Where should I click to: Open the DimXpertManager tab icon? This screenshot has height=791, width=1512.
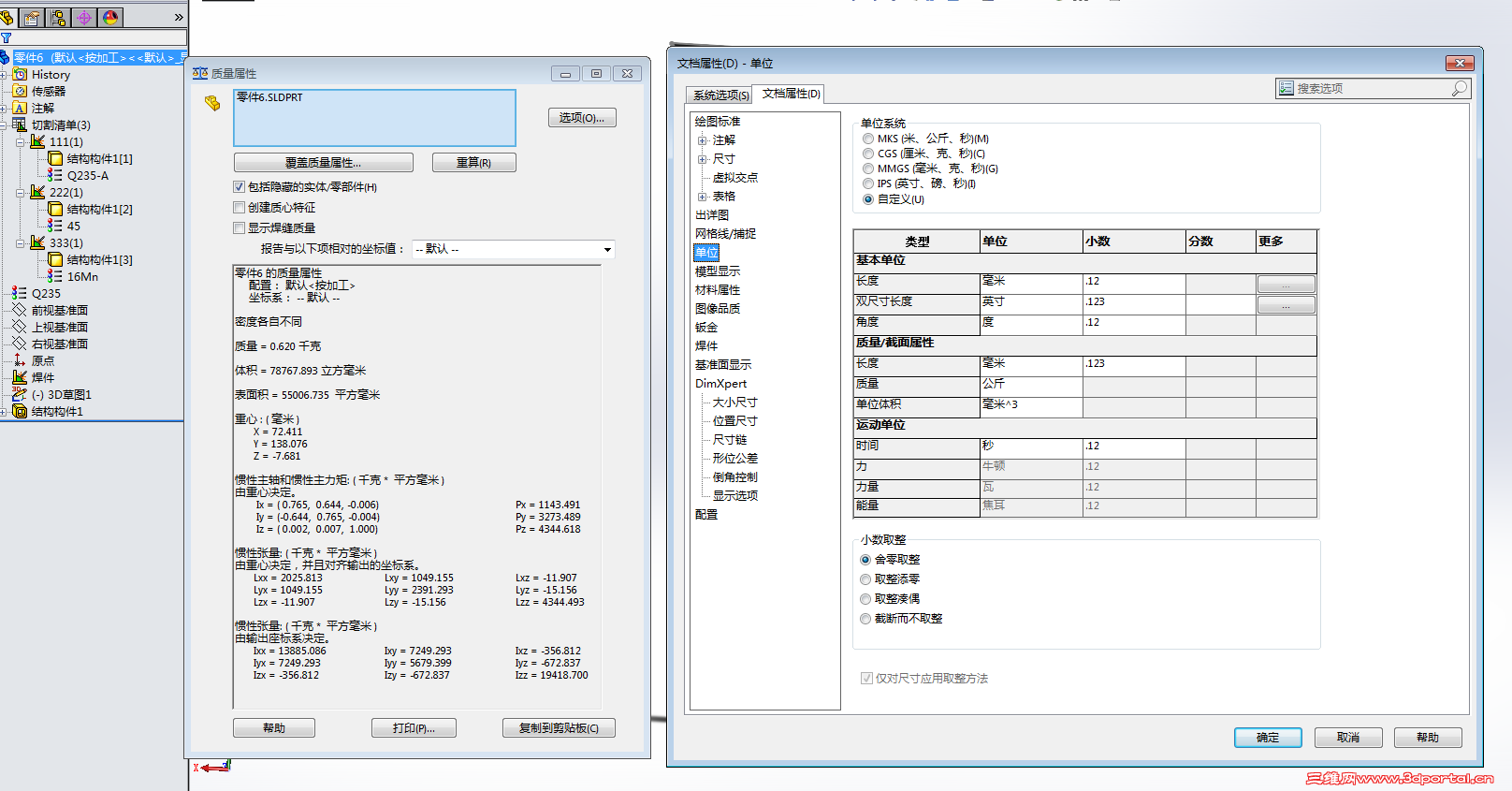[84, 17]
